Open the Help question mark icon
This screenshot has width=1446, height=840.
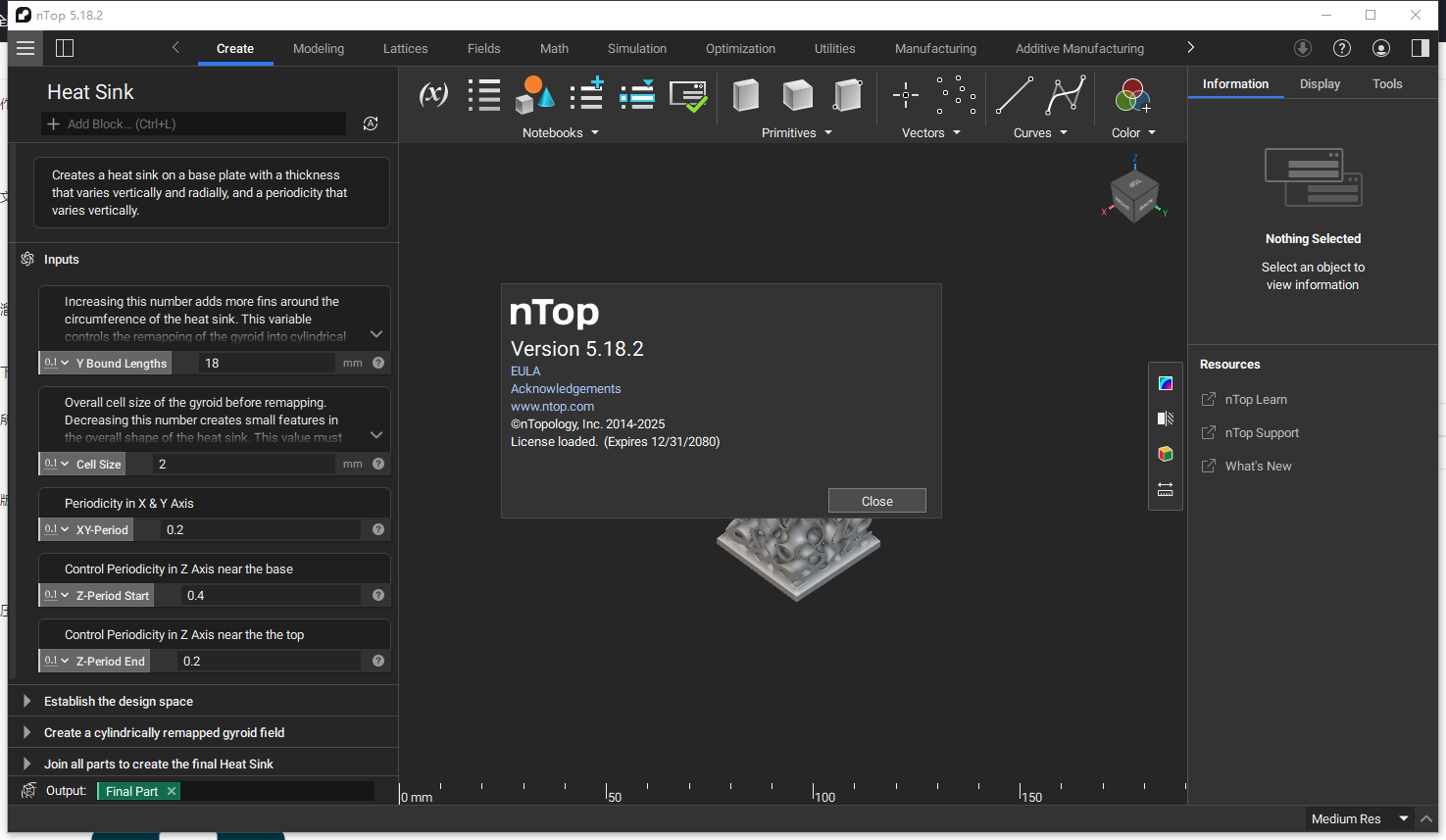tap(1341, 47)
